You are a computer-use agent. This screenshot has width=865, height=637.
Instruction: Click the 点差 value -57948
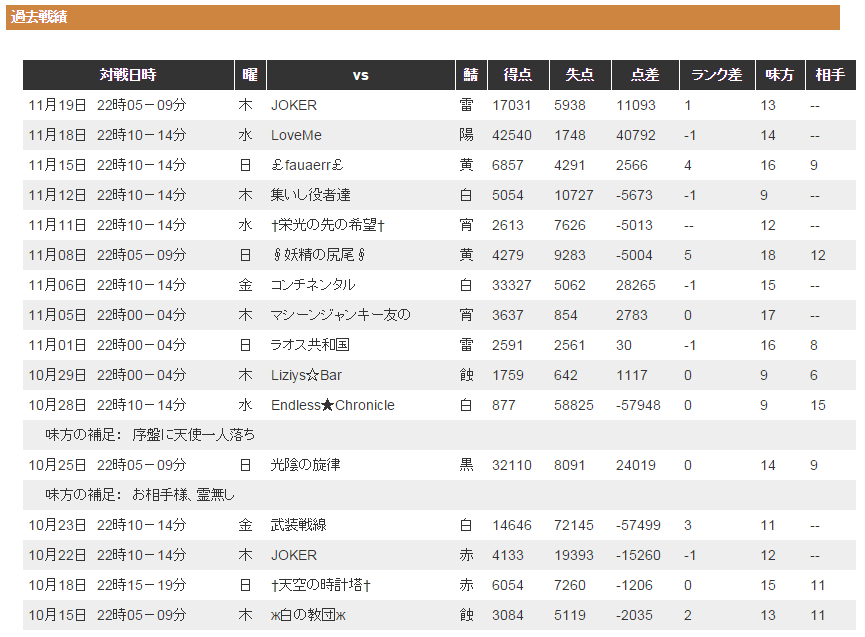coord(638,405)
